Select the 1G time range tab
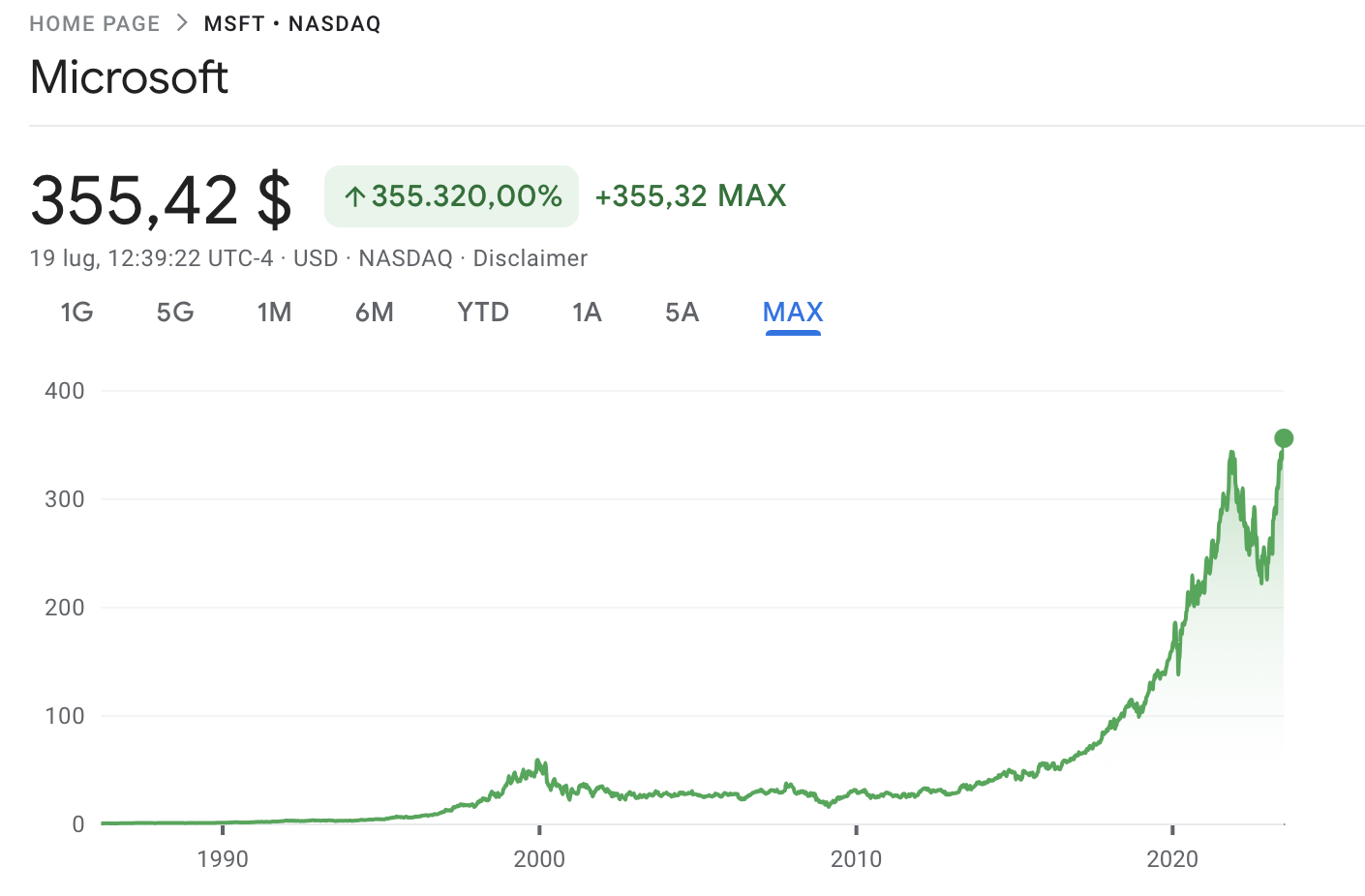 coord(76,312)
